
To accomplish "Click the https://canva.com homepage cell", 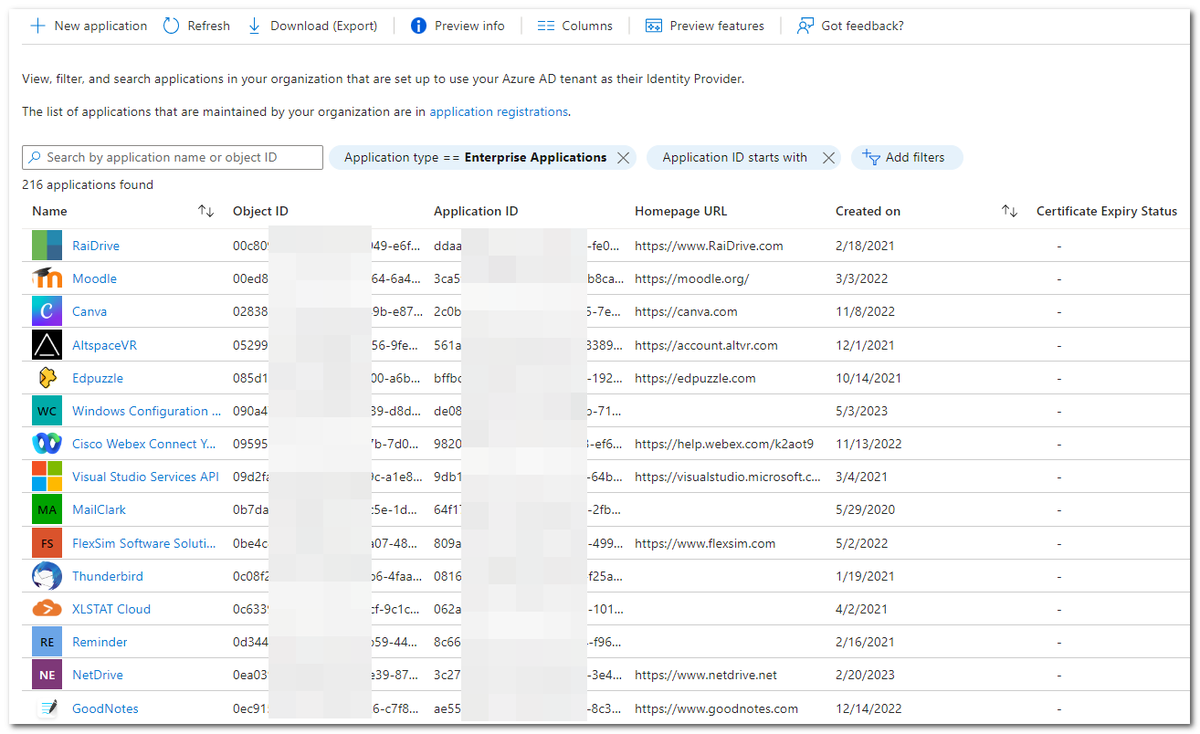I will (x=686, y=312).
